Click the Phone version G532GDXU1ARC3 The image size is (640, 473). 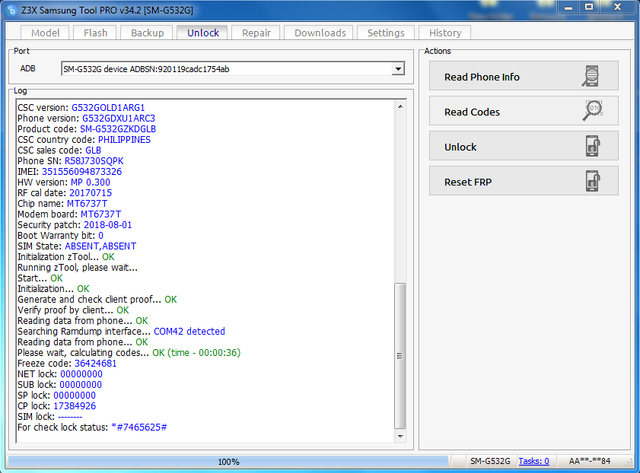click(x=119, y=118)
